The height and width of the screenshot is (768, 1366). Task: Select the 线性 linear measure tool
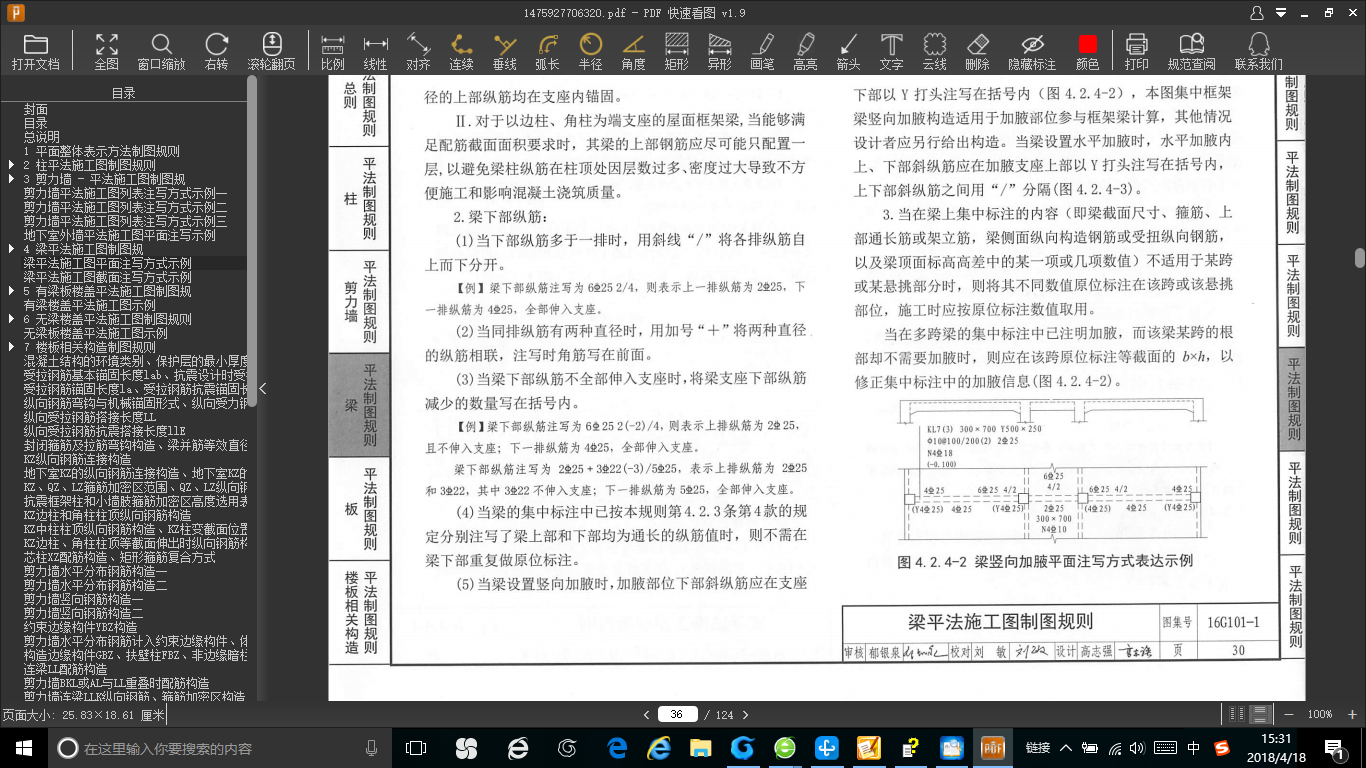click(376, 51)
